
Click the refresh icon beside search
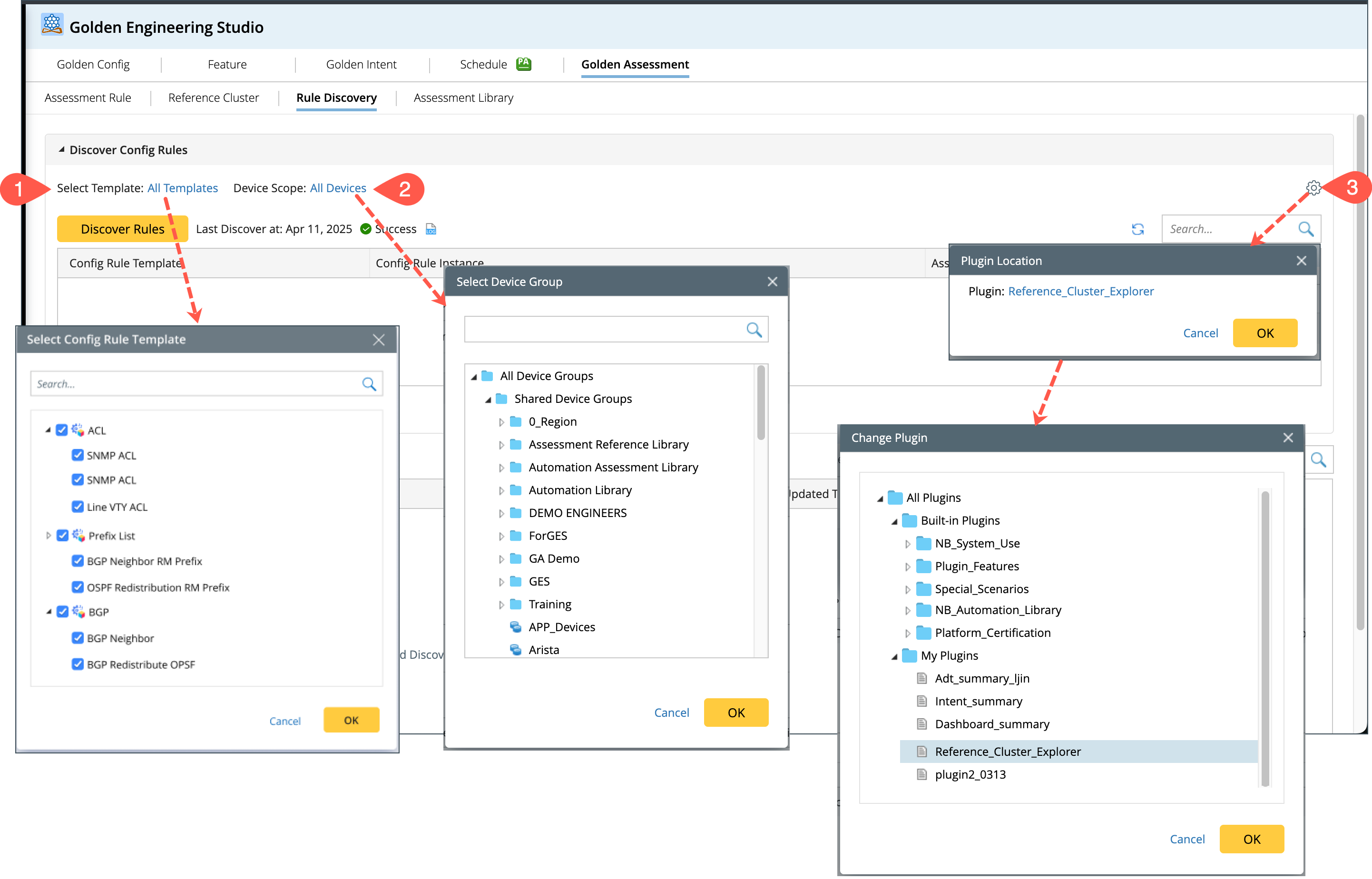(x=1137, y=229)
